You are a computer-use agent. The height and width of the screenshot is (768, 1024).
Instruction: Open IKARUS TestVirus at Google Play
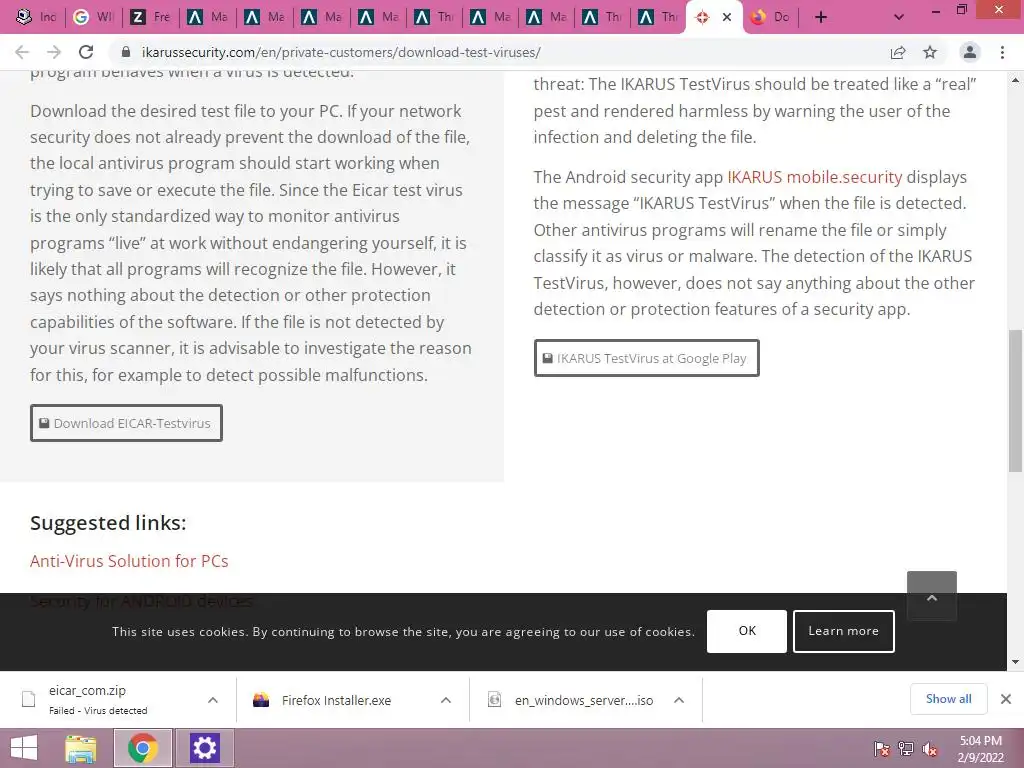[x=647, y=358]
